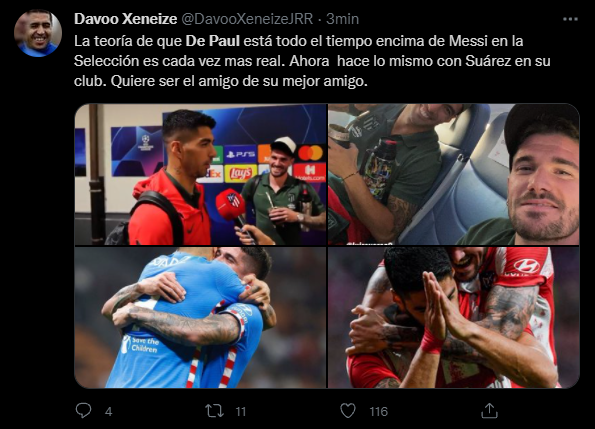Click the reply count 4
Screen dimensions: 595x429
click(109, 412)
